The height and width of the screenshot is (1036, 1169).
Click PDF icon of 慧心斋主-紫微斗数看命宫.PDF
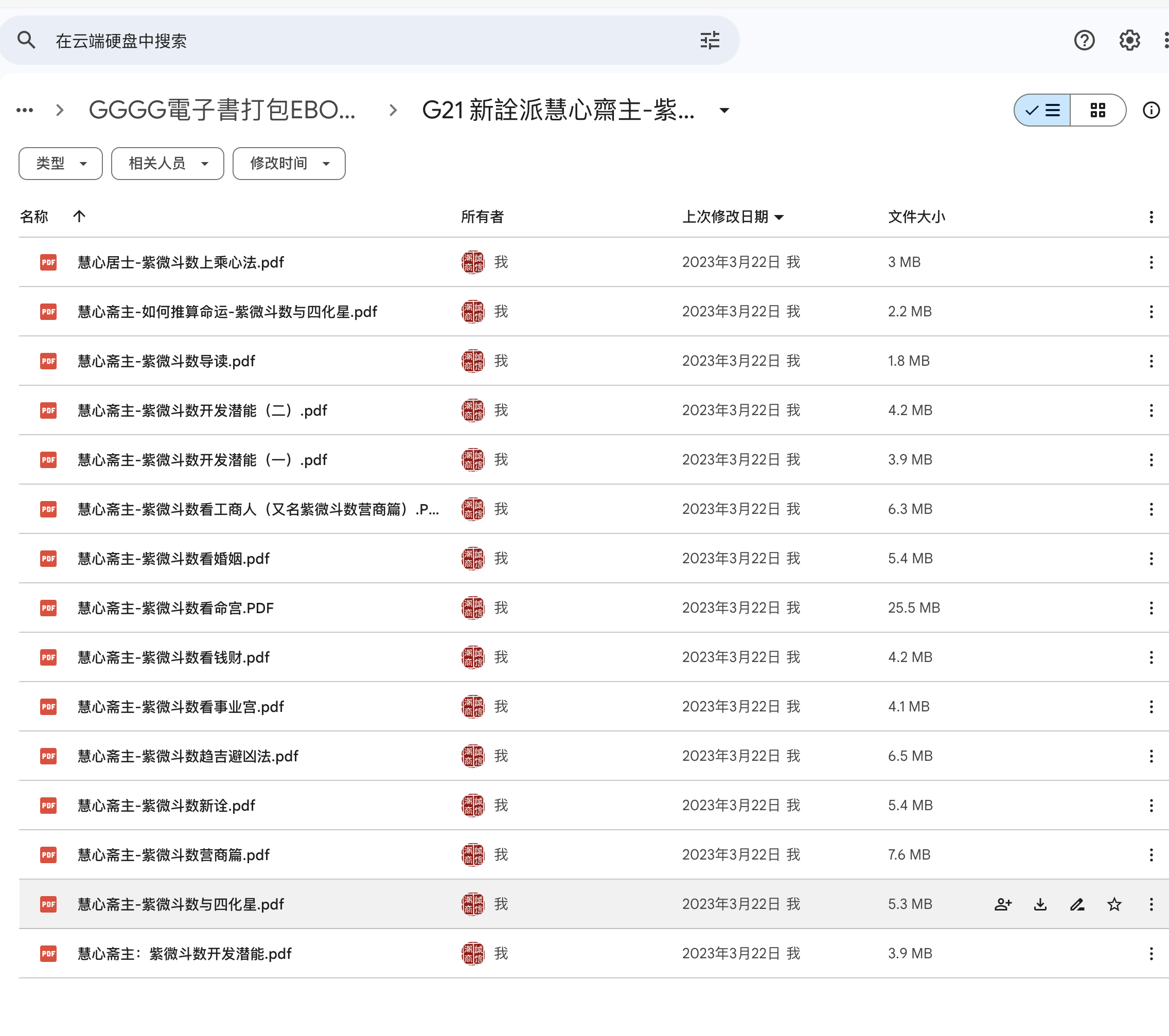click(48, 608)
